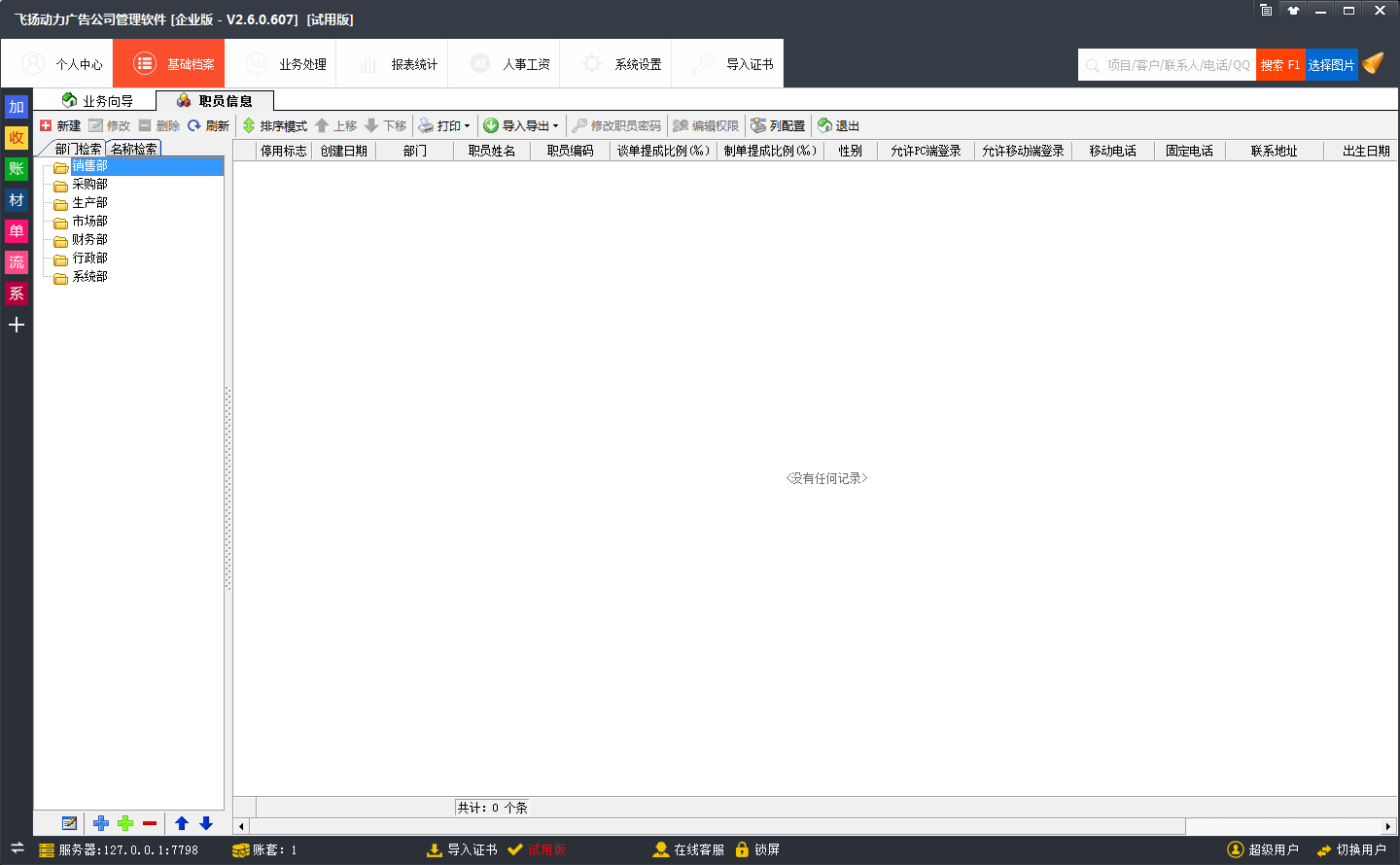Click the 退出 (Exit) toolbar icon
Viewport: 1400px width, 865px height.
tap(825, 125)
